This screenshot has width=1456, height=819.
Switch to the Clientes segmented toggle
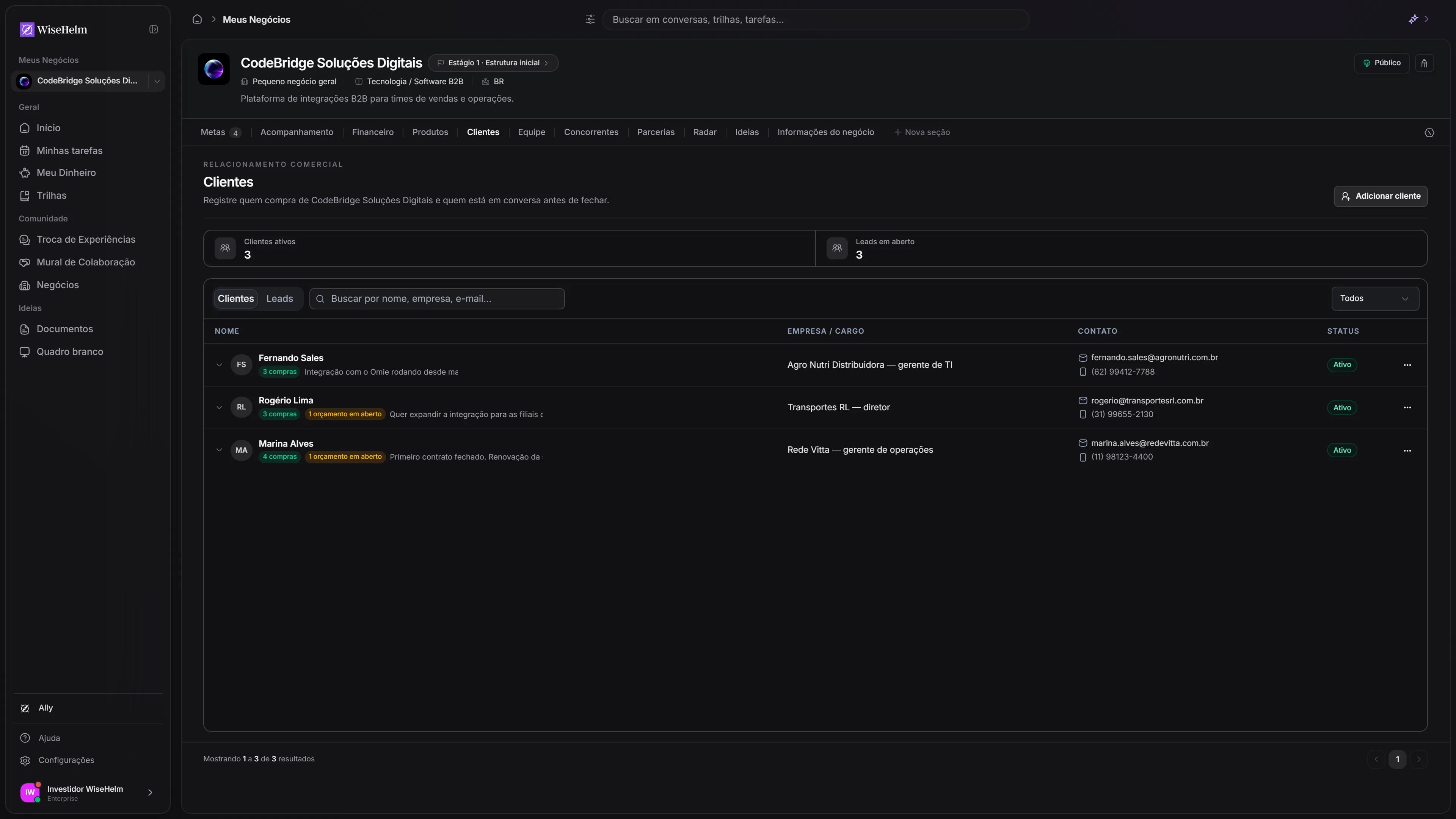(236, 298)
